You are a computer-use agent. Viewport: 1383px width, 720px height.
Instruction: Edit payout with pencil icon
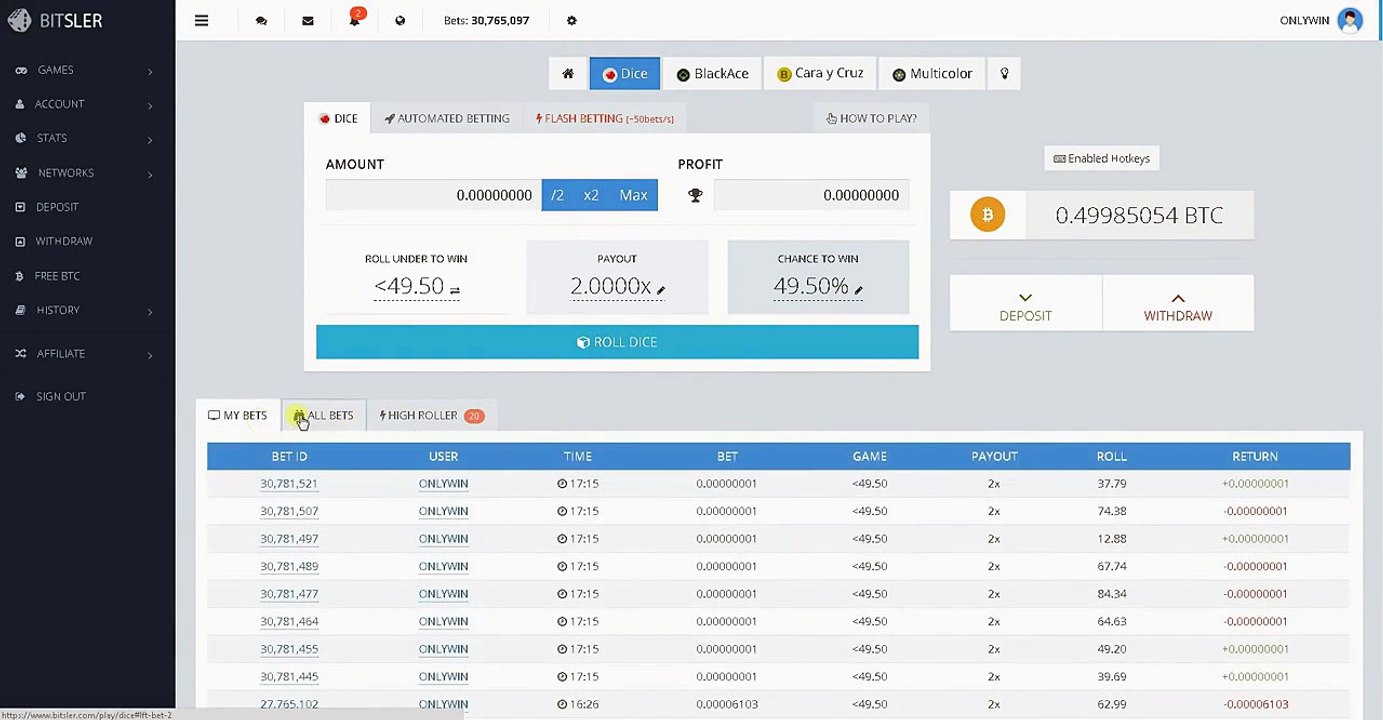(x=661, y=290)
